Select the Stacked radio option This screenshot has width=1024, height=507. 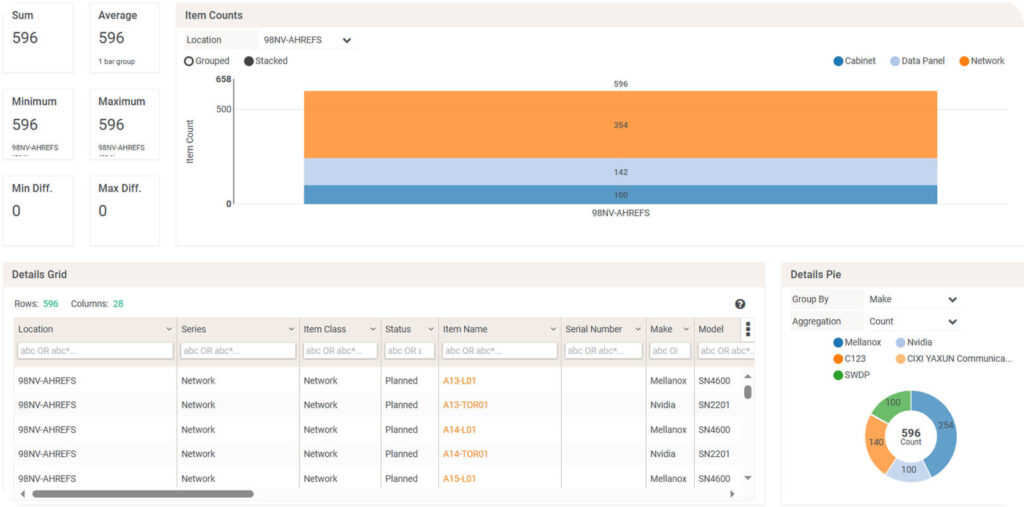pyautogui.click(x=248, y=61)
